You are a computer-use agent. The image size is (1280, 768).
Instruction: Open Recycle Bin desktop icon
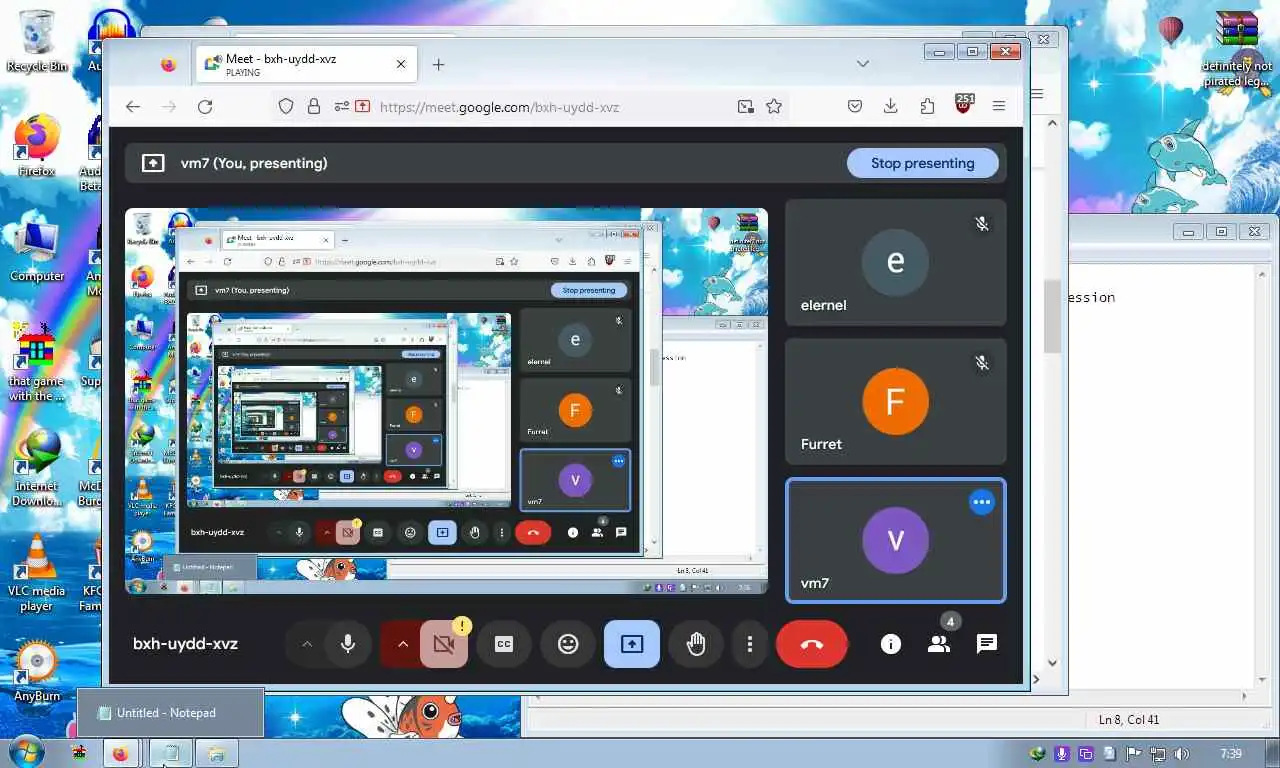37,41
